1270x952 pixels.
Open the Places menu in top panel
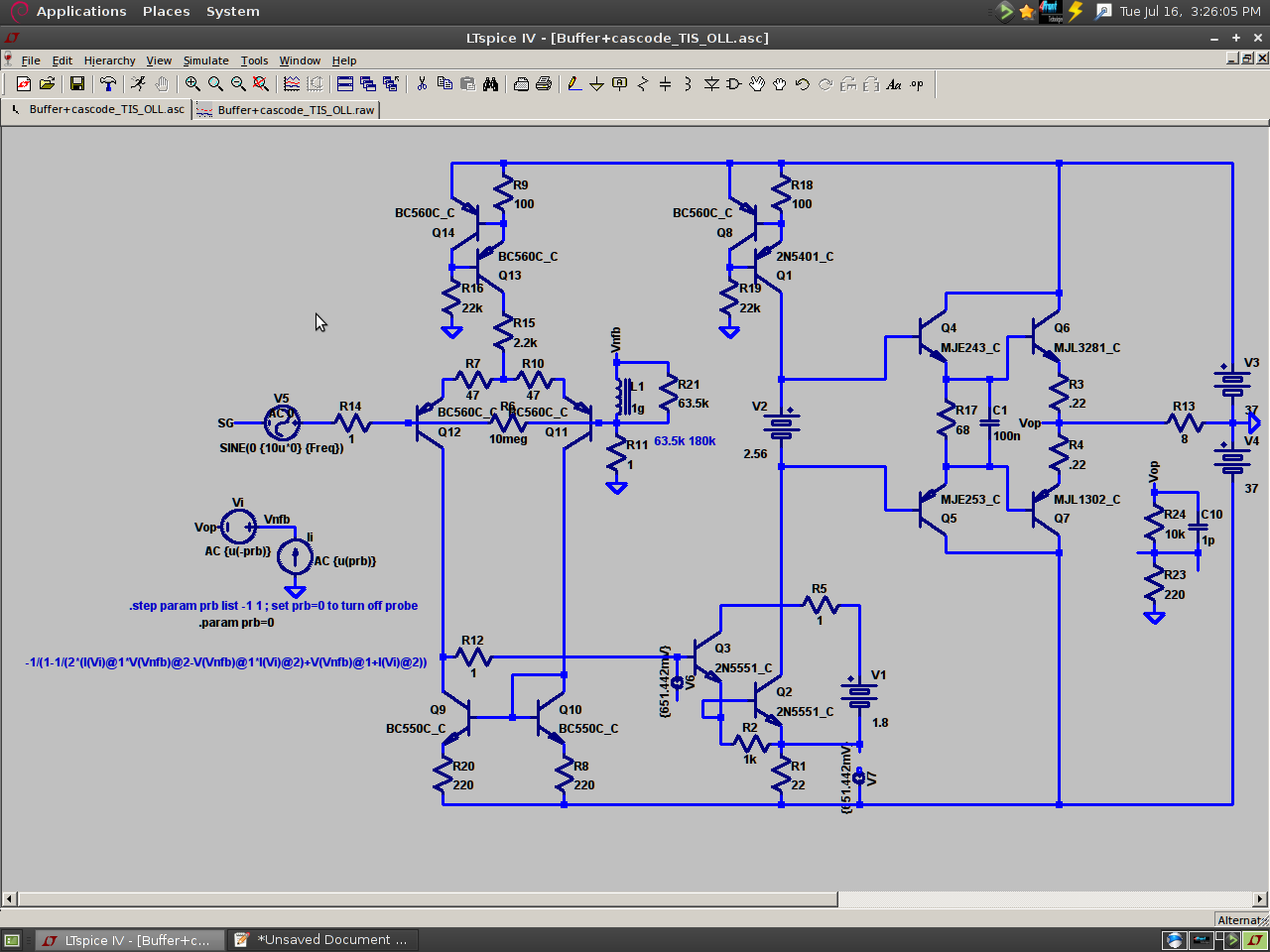click(x=166, y=11)
